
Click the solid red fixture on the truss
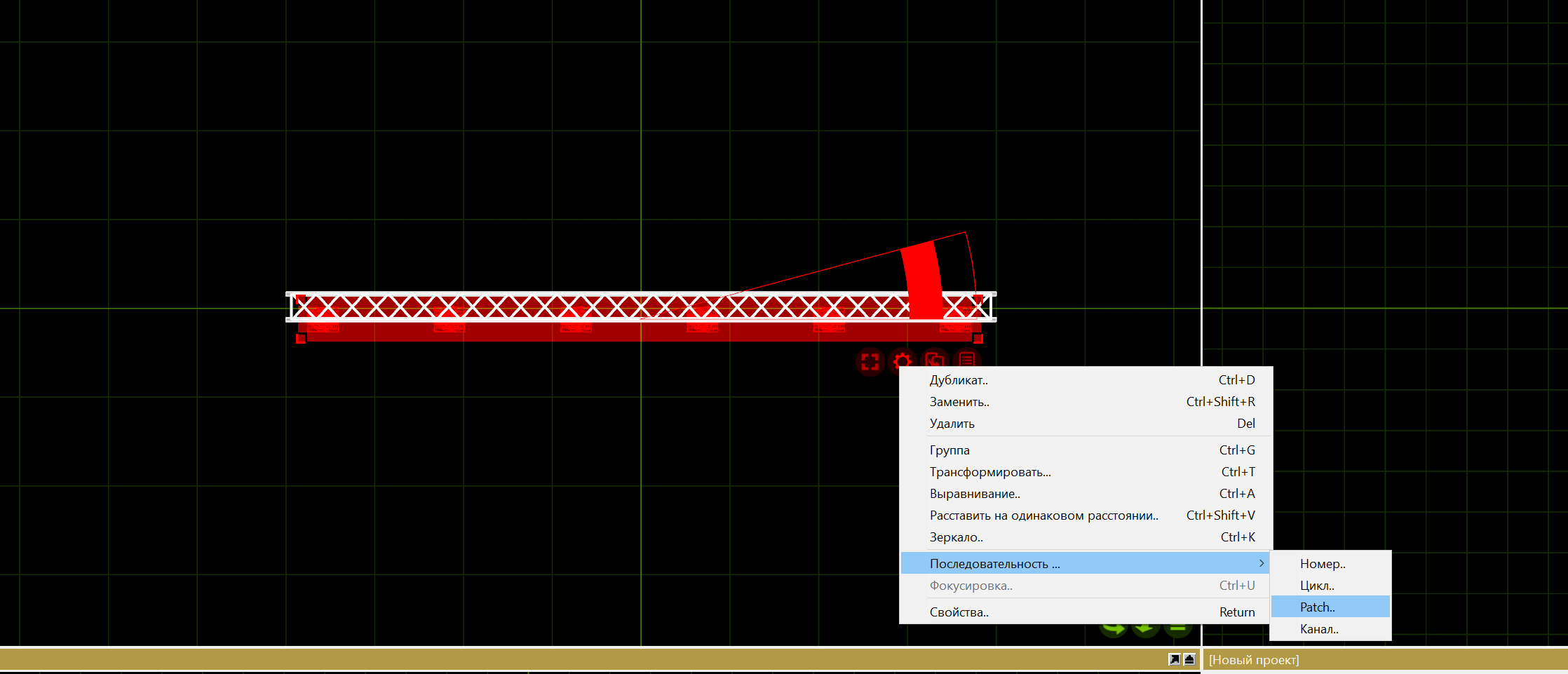pyautogui.click(x=924, y=280)
